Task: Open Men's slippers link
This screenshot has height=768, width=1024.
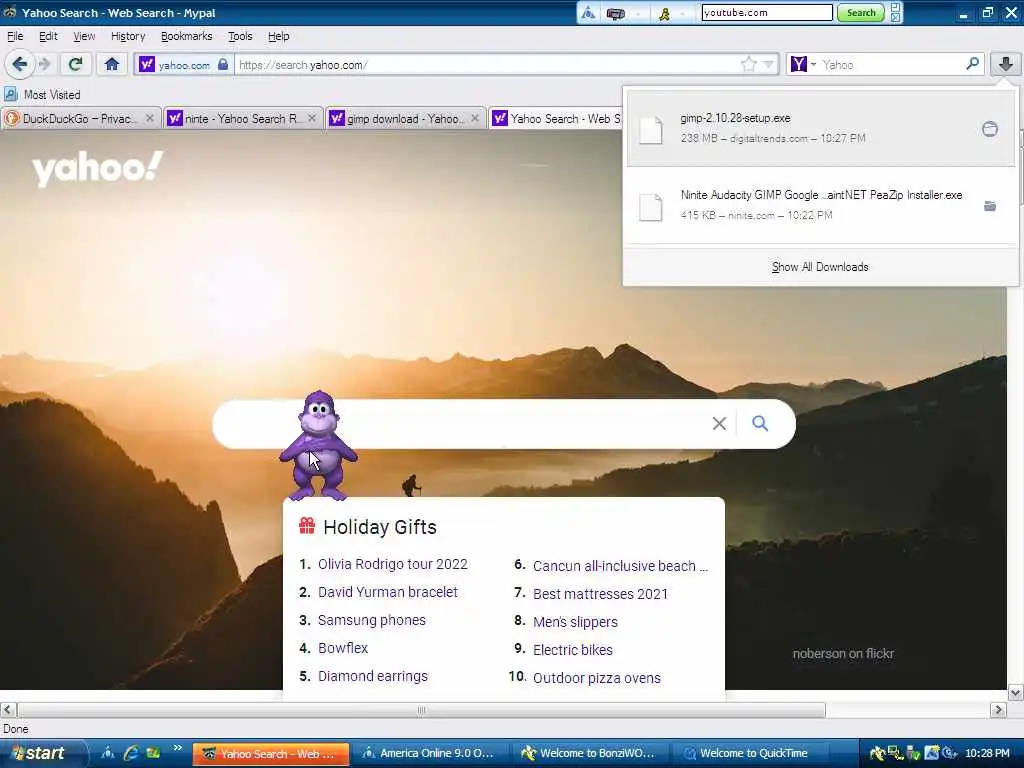Action: coord(575,622)
